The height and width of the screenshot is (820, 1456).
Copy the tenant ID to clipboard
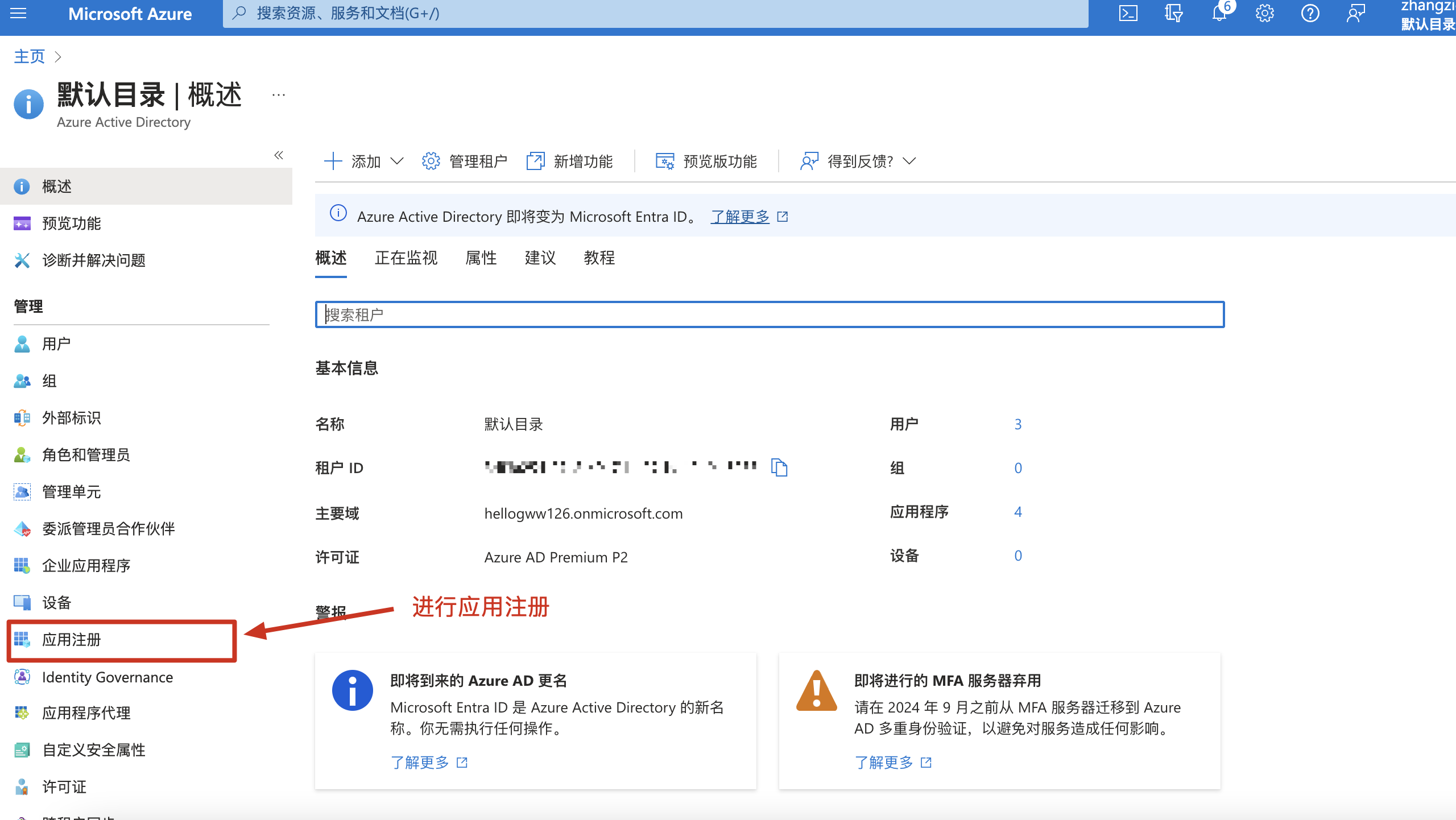[779, 467]
